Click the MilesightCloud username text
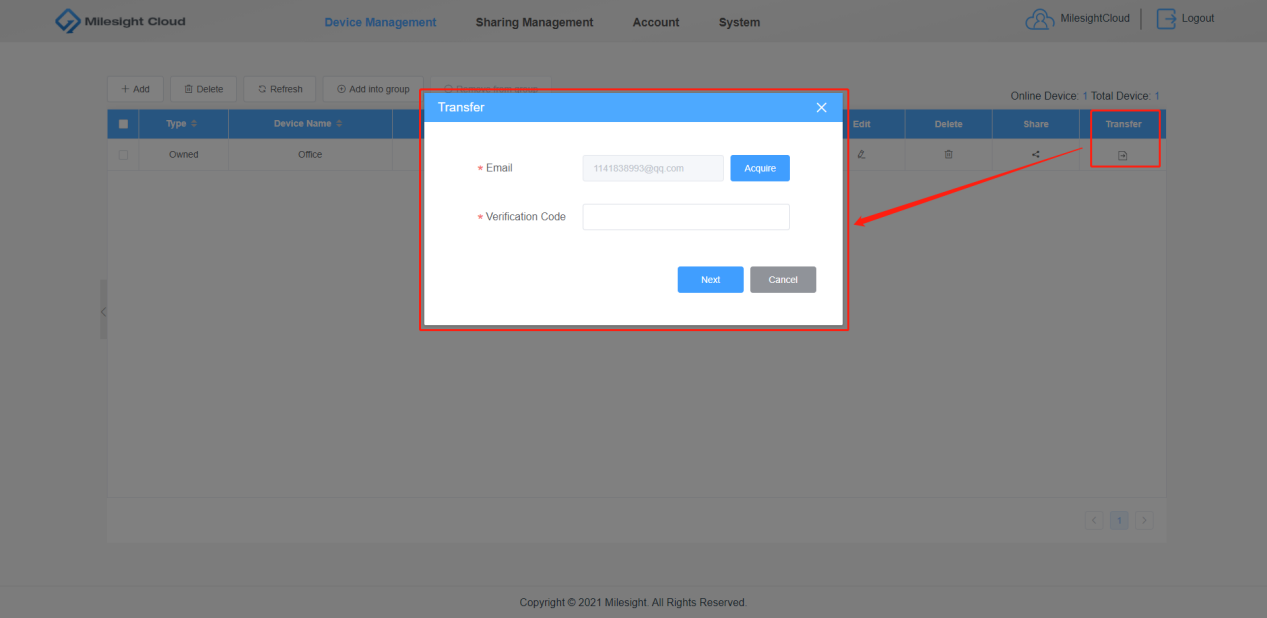This screenshot has width=1267, height=618. pyautogui.click(x=1095, y=18)
